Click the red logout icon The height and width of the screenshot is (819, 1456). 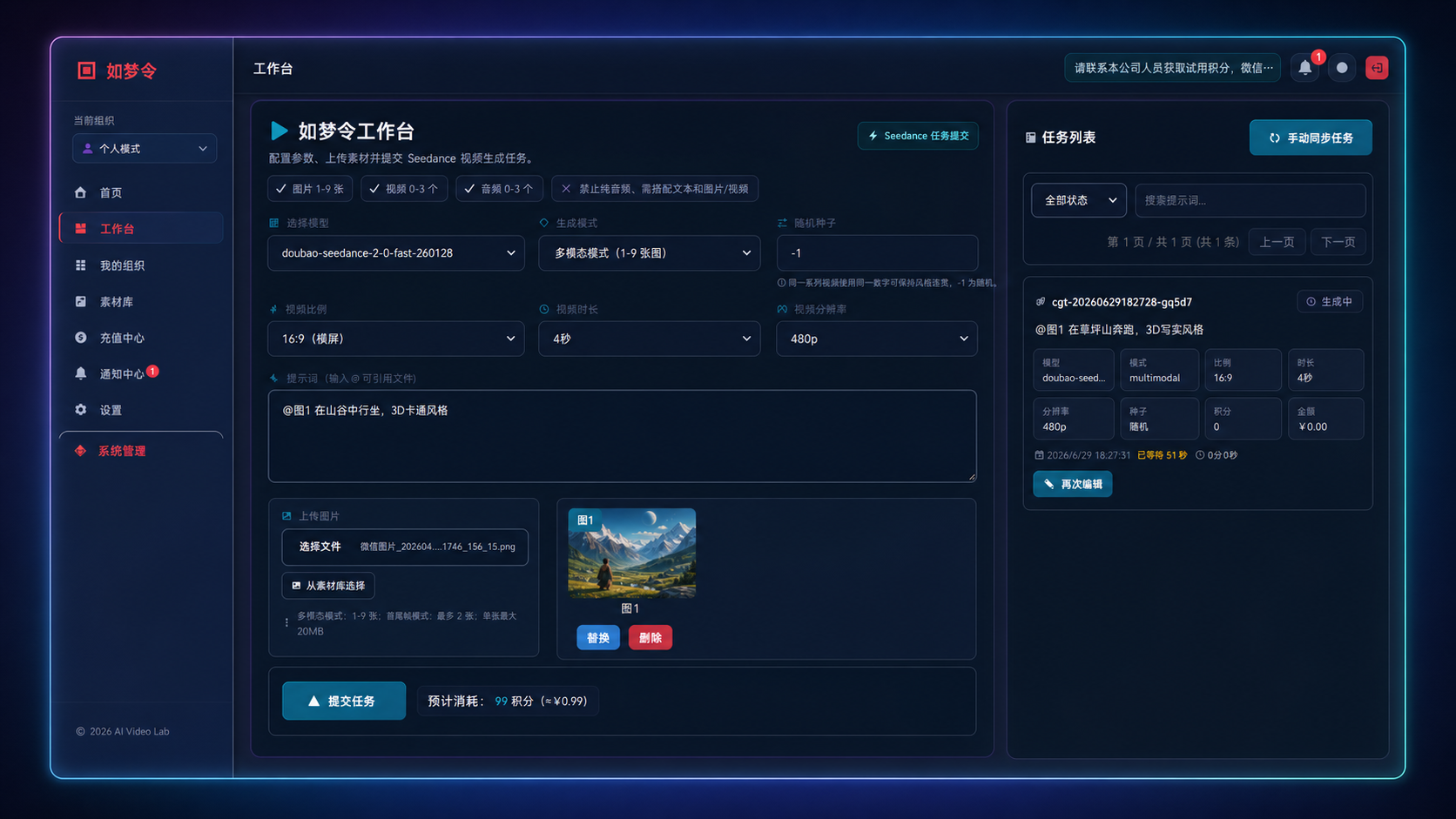point(1377,68)
